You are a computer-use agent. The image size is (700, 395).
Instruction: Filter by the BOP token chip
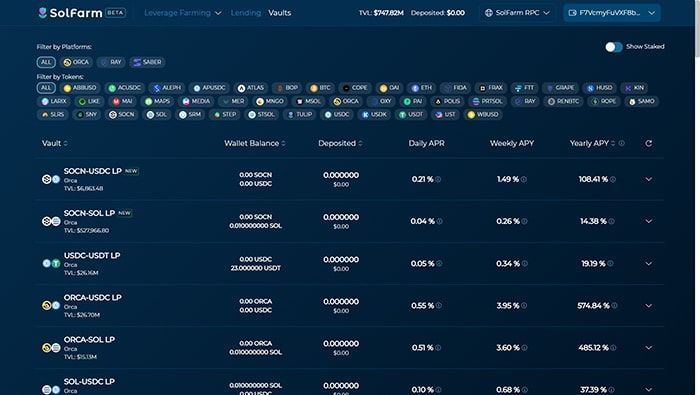(287, 88)
